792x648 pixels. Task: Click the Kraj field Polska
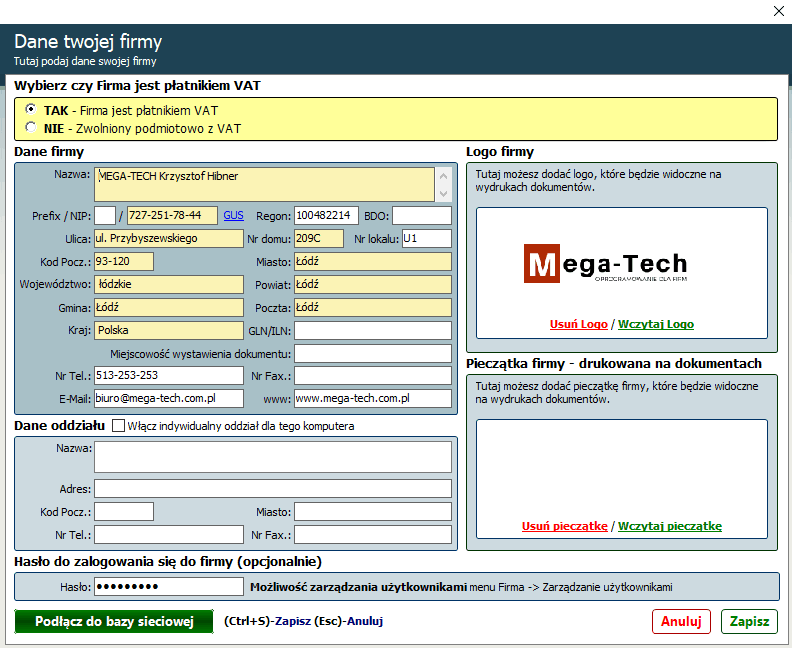pyautogui.click(x=169, y=330)
